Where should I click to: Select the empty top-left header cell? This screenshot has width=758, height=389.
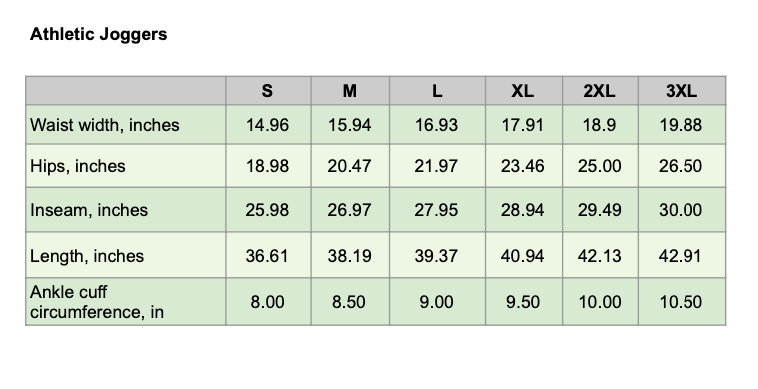click(x=126, y=90)
